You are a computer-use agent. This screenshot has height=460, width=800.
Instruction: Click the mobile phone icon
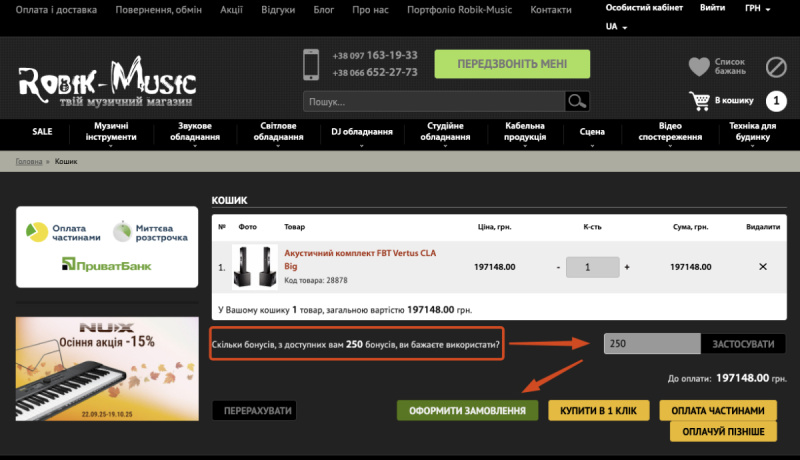click(312, 64)
